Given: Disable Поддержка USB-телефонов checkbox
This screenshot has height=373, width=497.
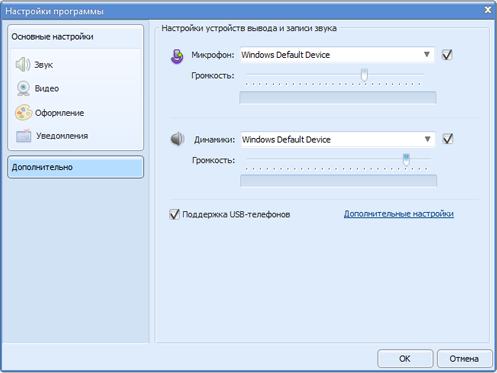Looking at the screenshot, I should 174,214.
